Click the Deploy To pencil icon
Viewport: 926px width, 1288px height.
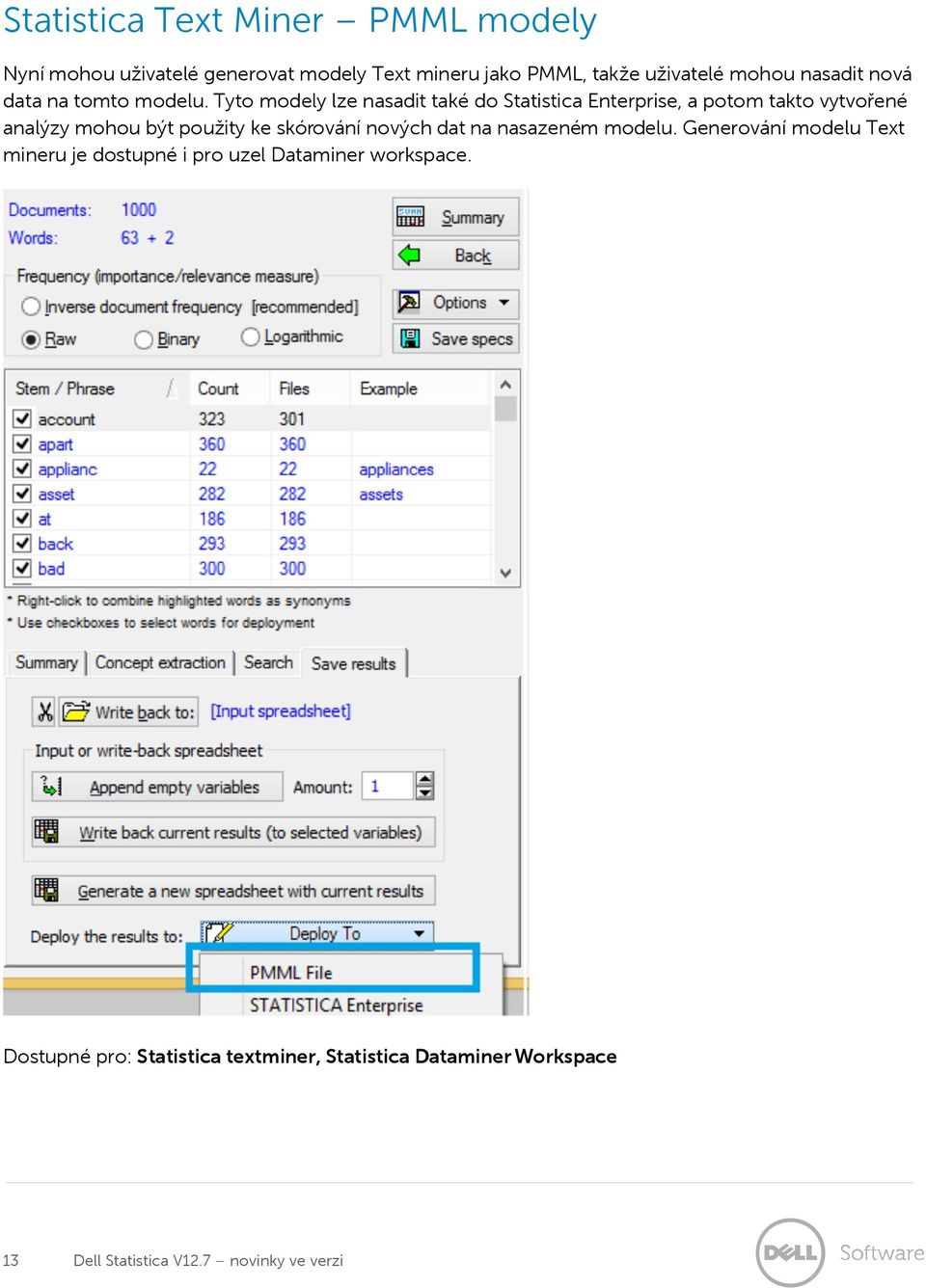click(218, 933)
